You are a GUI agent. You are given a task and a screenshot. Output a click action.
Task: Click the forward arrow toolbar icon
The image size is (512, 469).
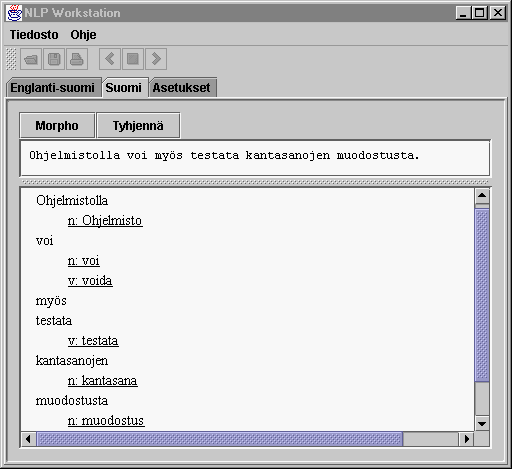(156, 59)
